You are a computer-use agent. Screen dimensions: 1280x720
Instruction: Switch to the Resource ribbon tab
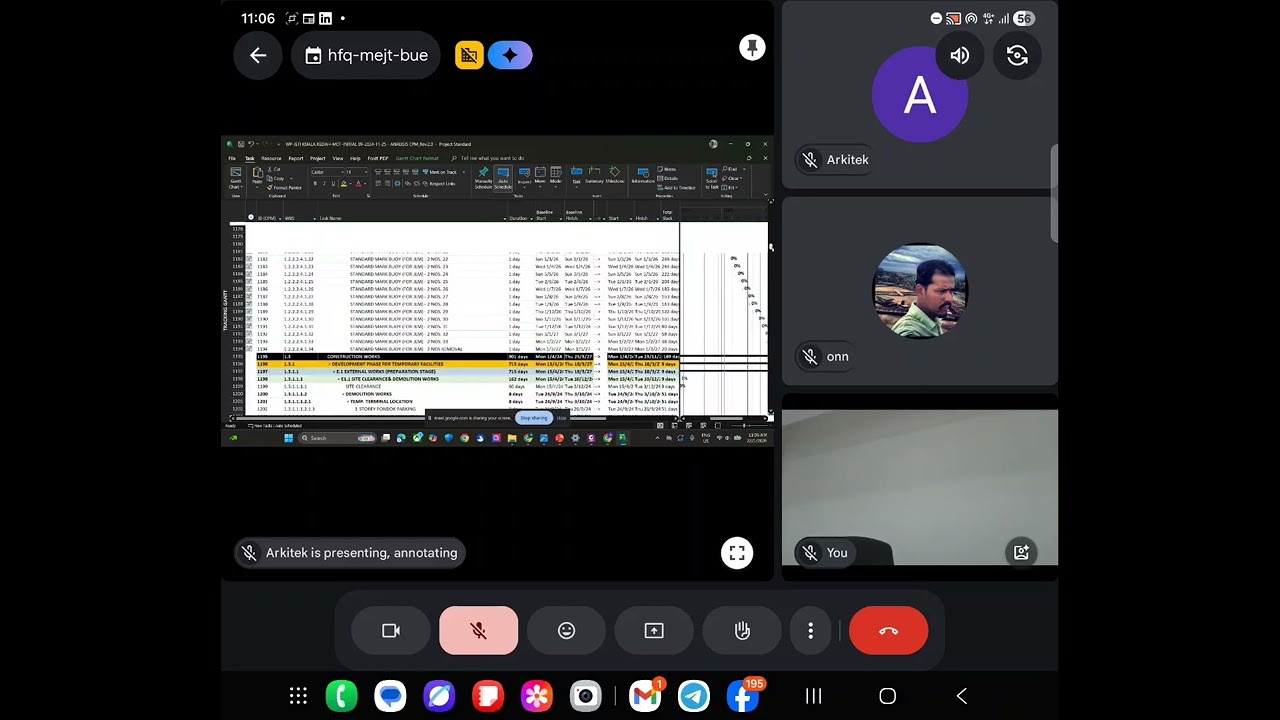pyautogui.click(x=271, y=158)
